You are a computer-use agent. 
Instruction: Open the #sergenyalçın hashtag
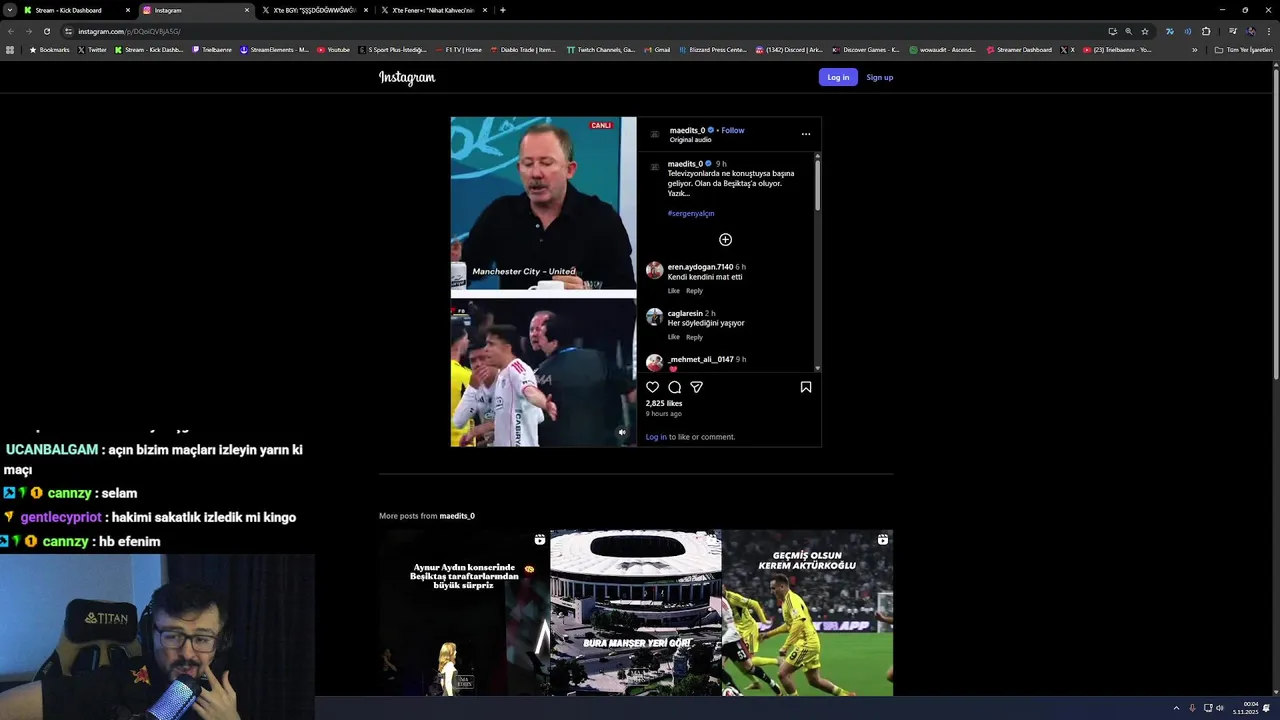coord(691,213)
